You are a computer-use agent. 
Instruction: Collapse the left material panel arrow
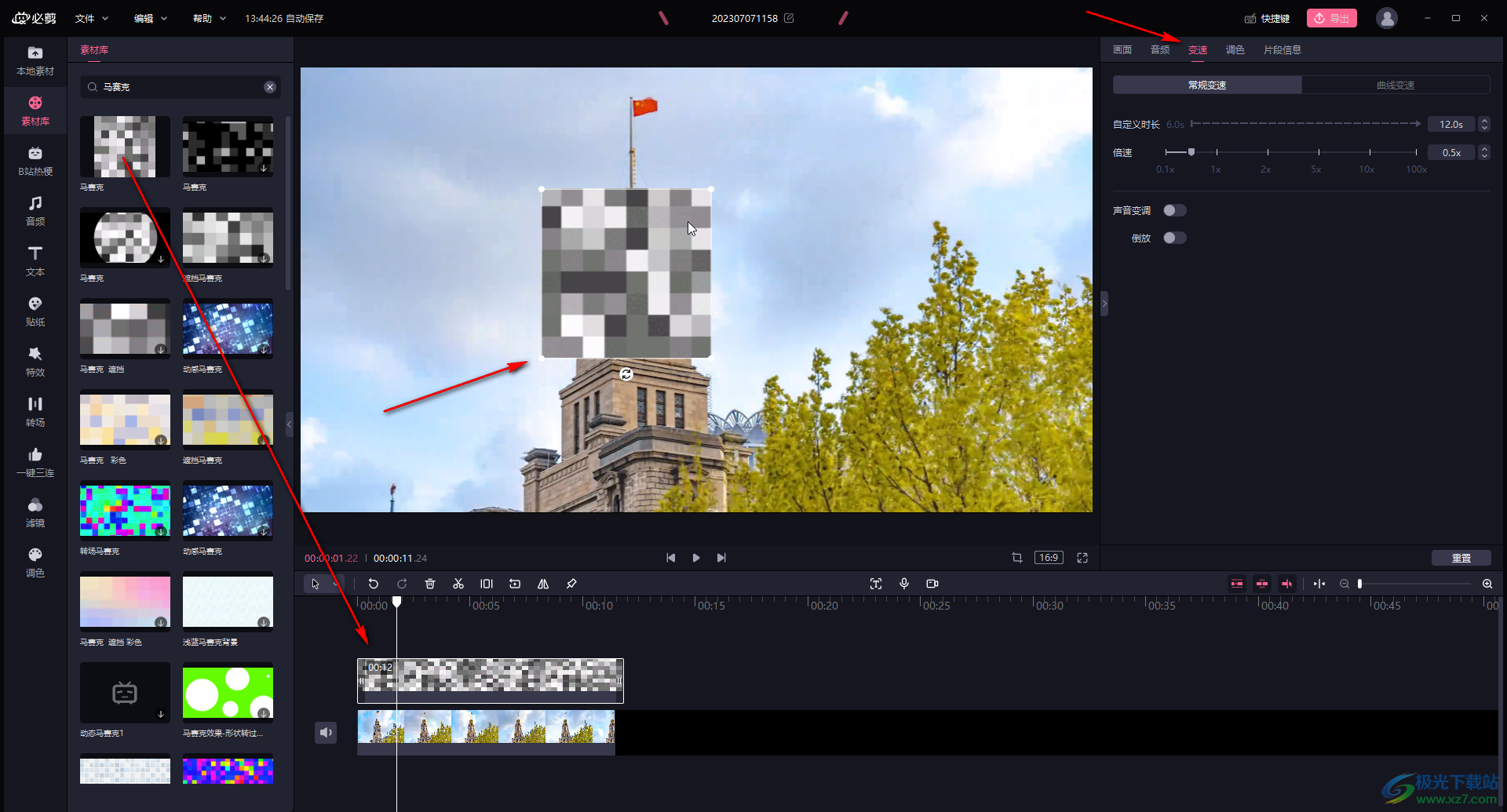(289, 424)
